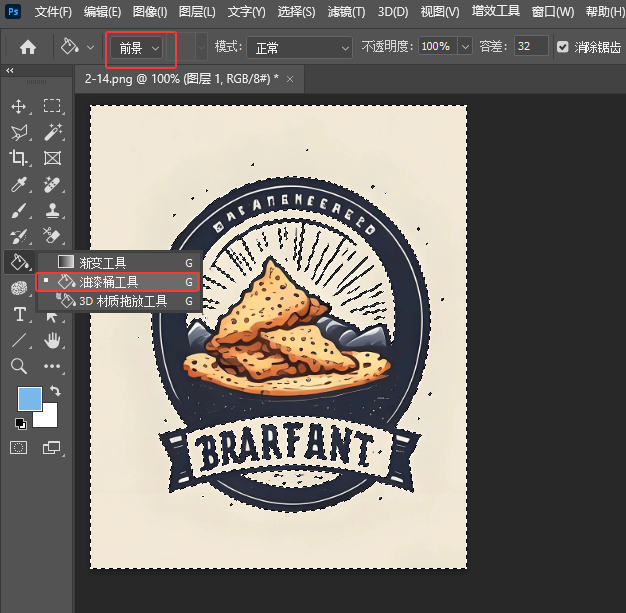This screenshot has height=613, width=626.
Task: Select the Move tool
Action: tap(18, 106)
